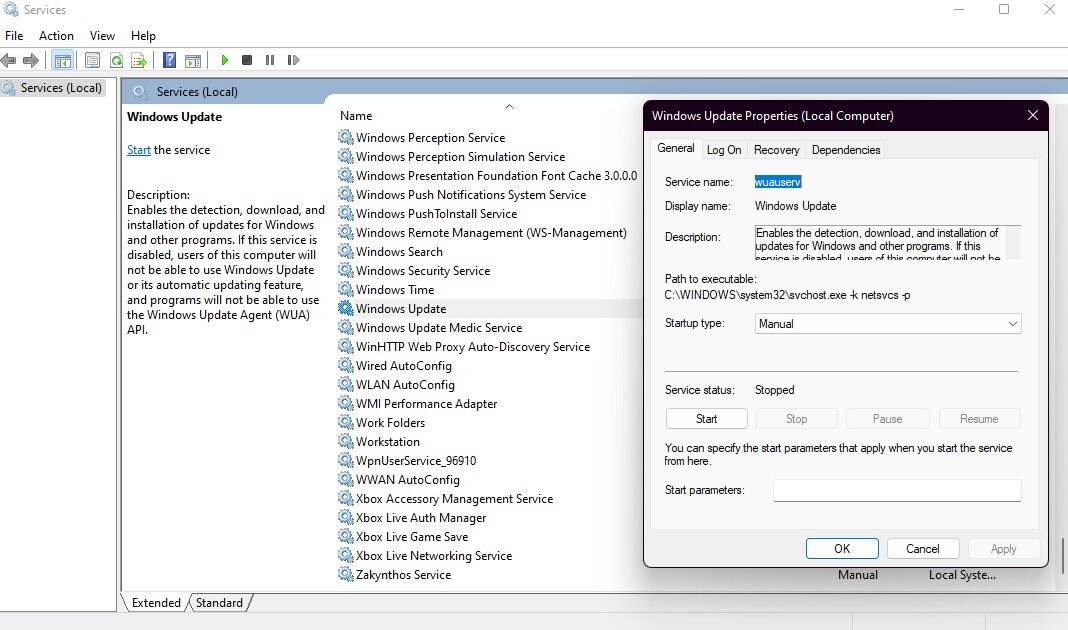Screen dimensions: 1068x630
Task: Switch to the Dependencies tab
Action: pos(846,150)
